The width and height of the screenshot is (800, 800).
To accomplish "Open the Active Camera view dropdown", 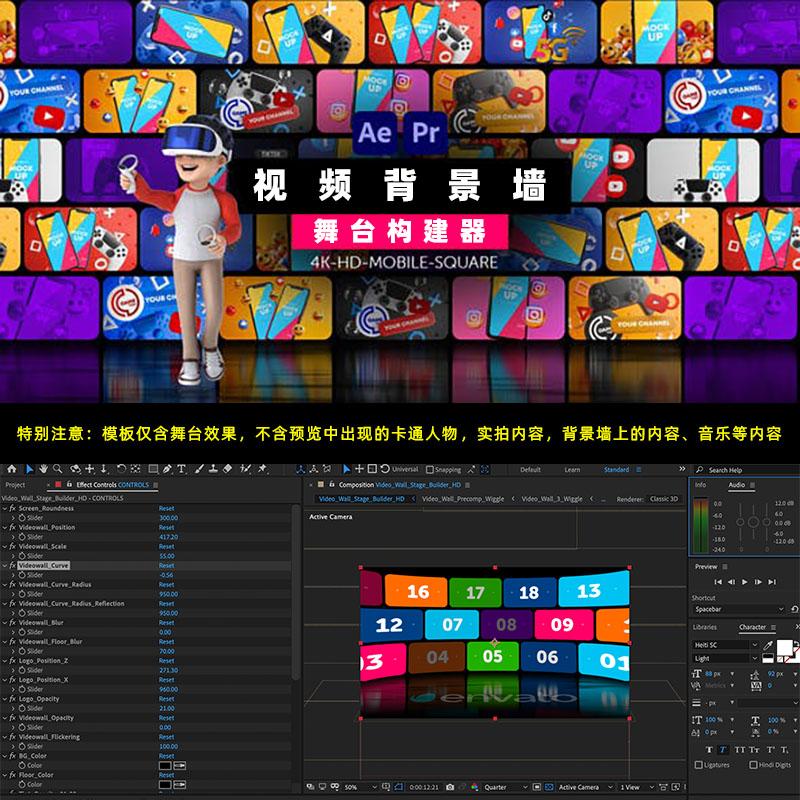I will point(578,790).
